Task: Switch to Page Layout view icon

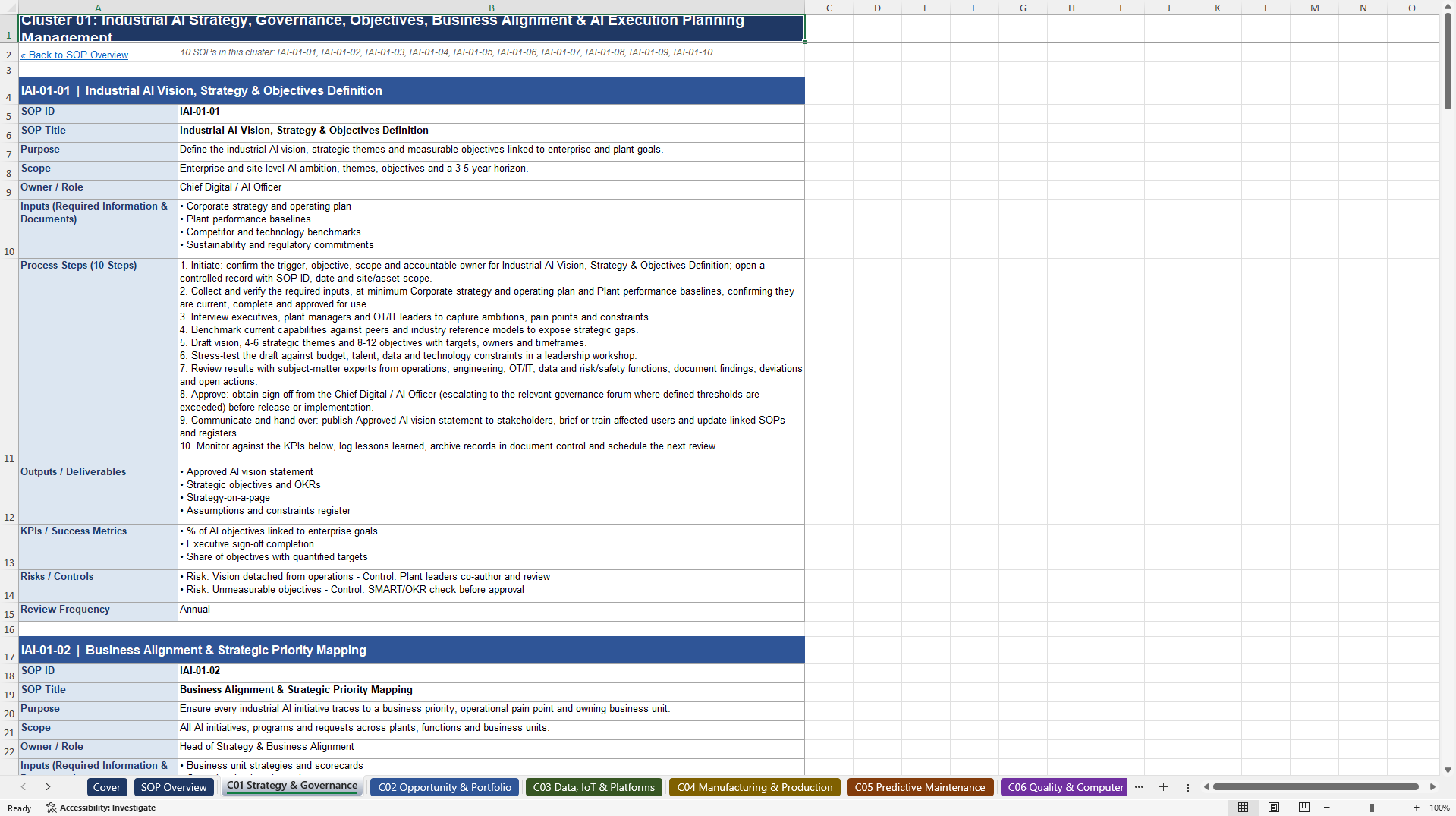Action: 1274,808
